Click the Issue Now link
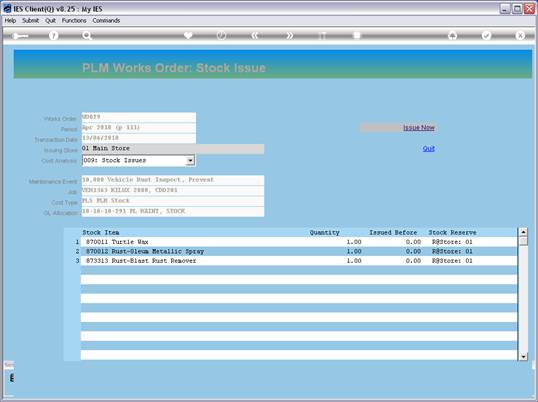 click(419, 128)
